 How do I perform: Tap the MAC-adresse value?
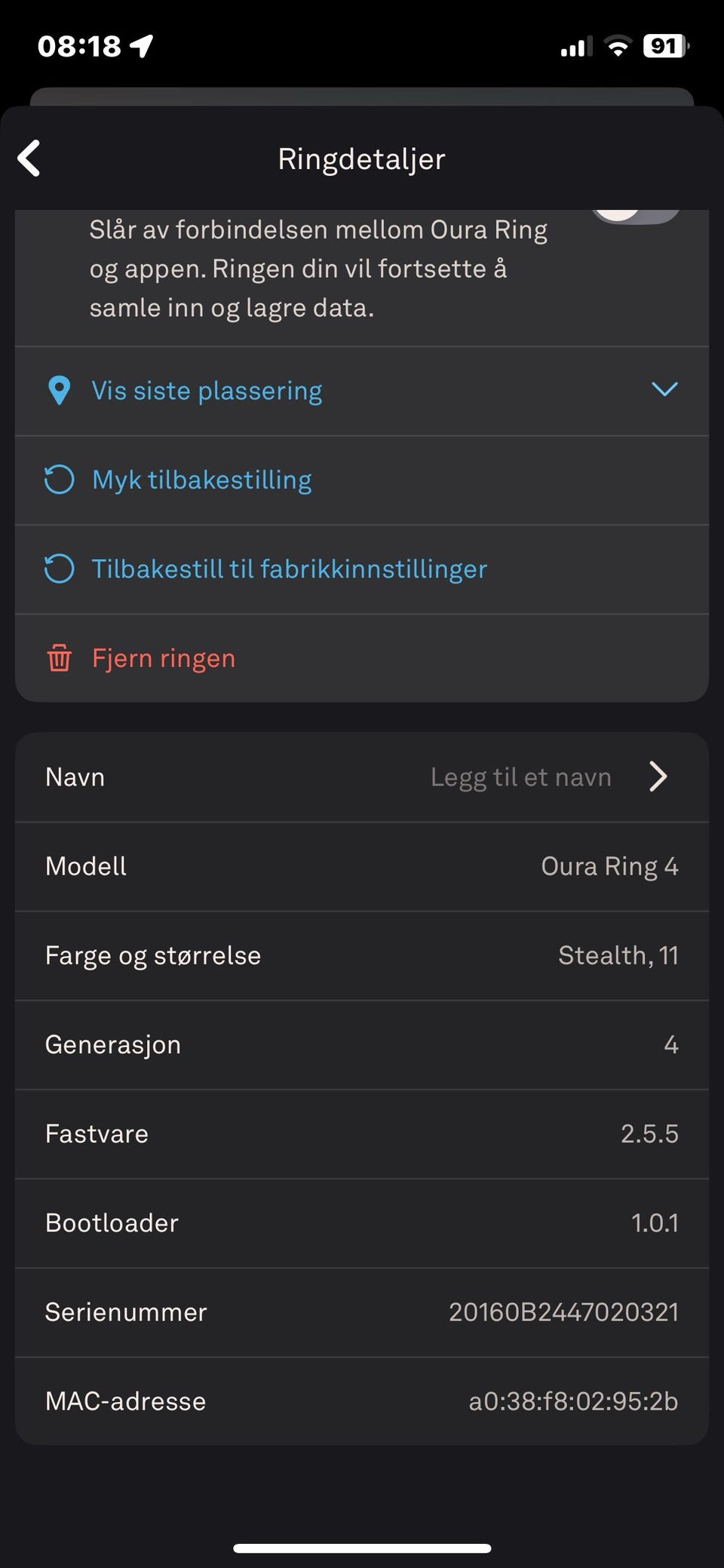click(x=573, y=1401)
